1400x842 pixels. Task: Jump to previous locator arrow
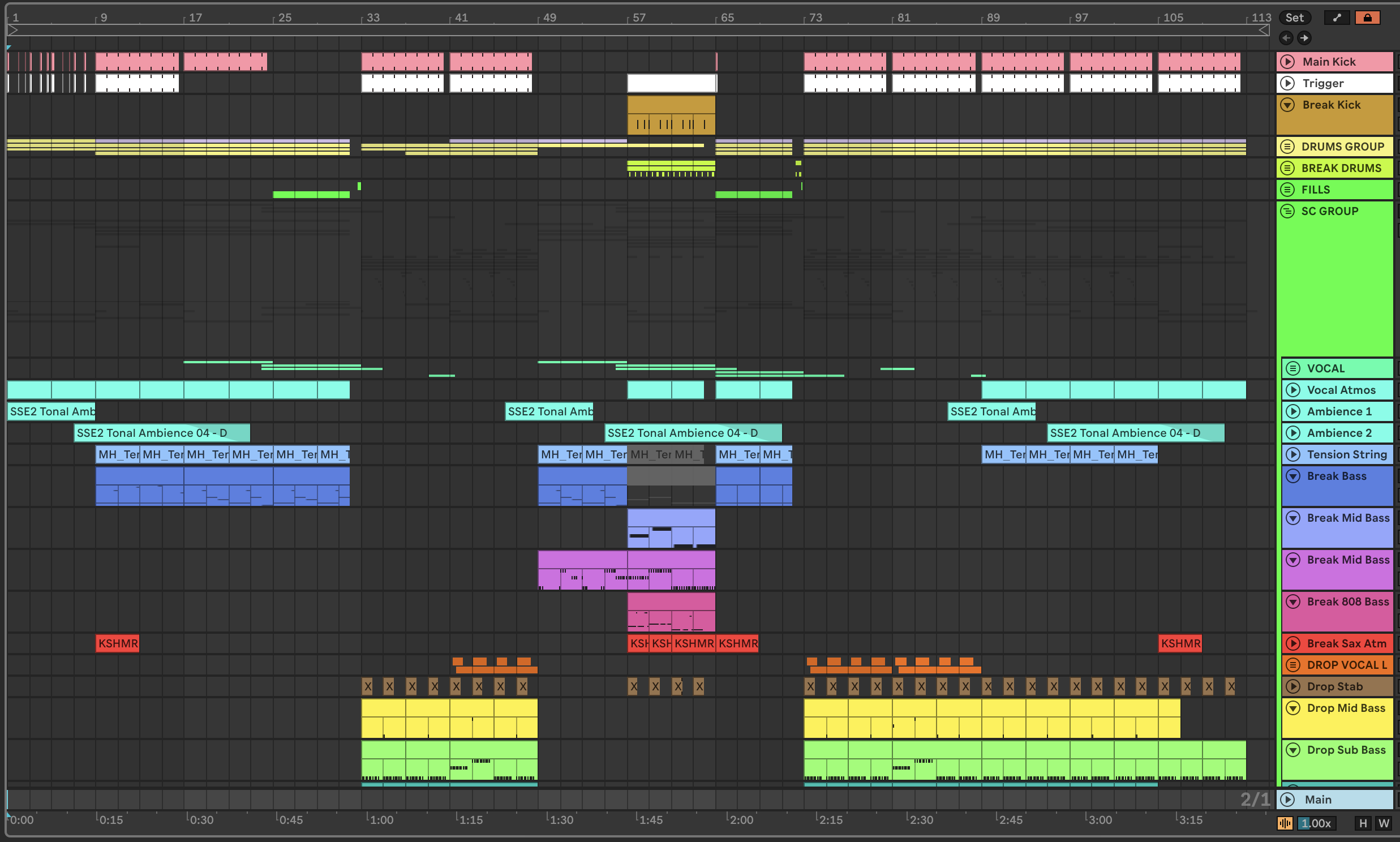[1286, 38]
